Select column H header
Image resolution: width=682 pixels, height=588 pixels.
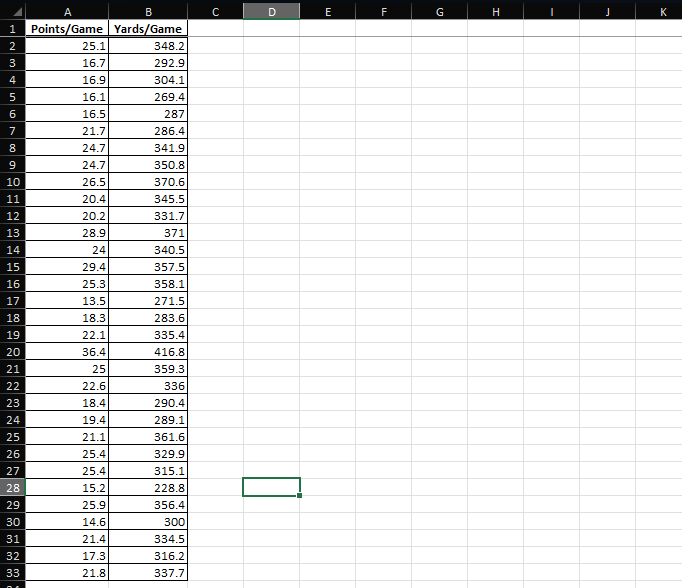coord(495,12)
